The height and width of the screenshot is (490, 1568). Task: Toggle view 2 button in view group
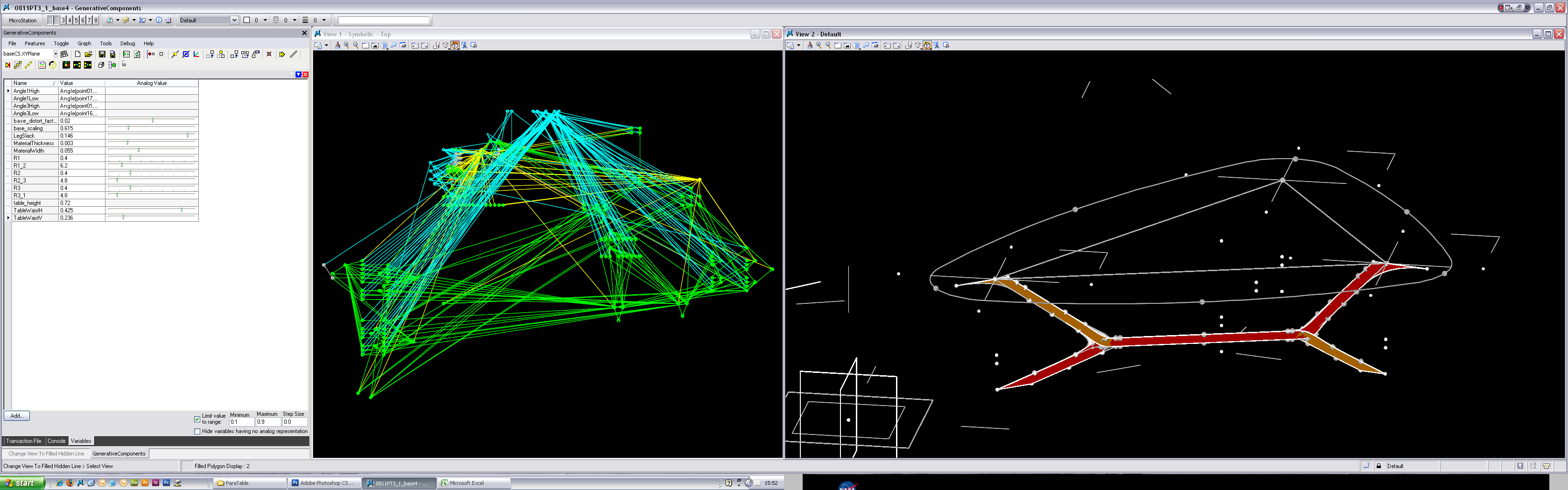pyautogui.click(x=56, y=21)
